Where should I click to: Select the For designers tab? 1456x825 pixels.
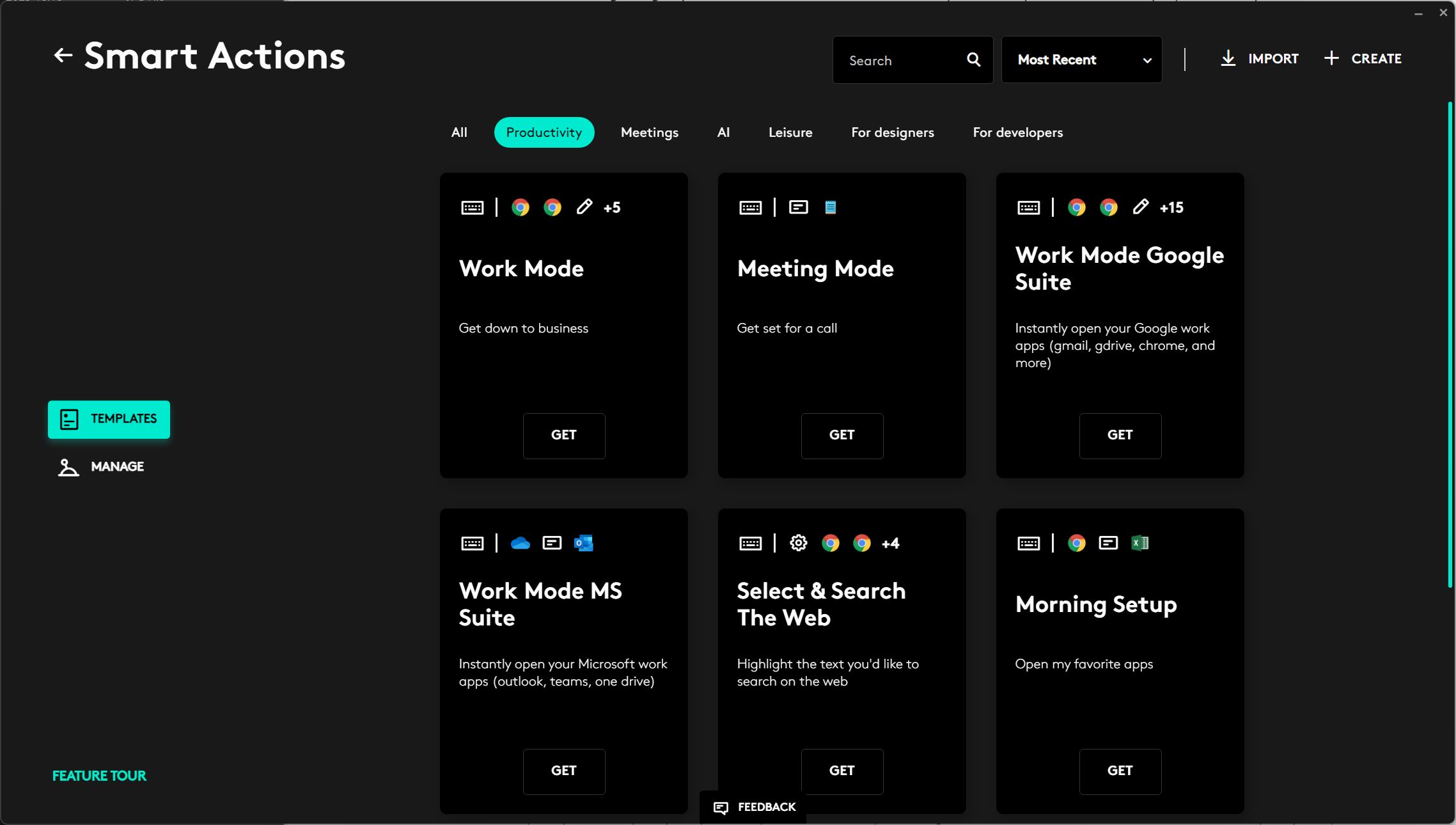(x=892, y=132)
